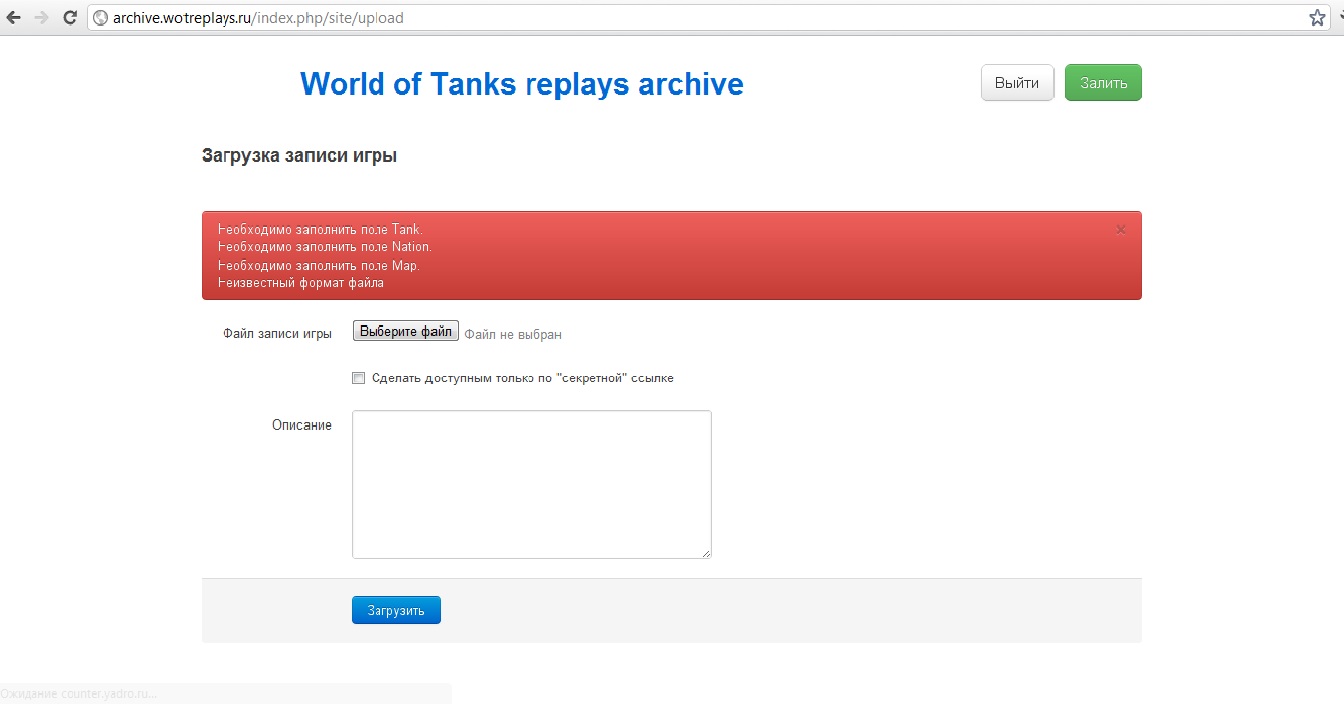Reload the page with the refresh icon
This screenshot has height=704, width=1344.
[x=69, y=18]
